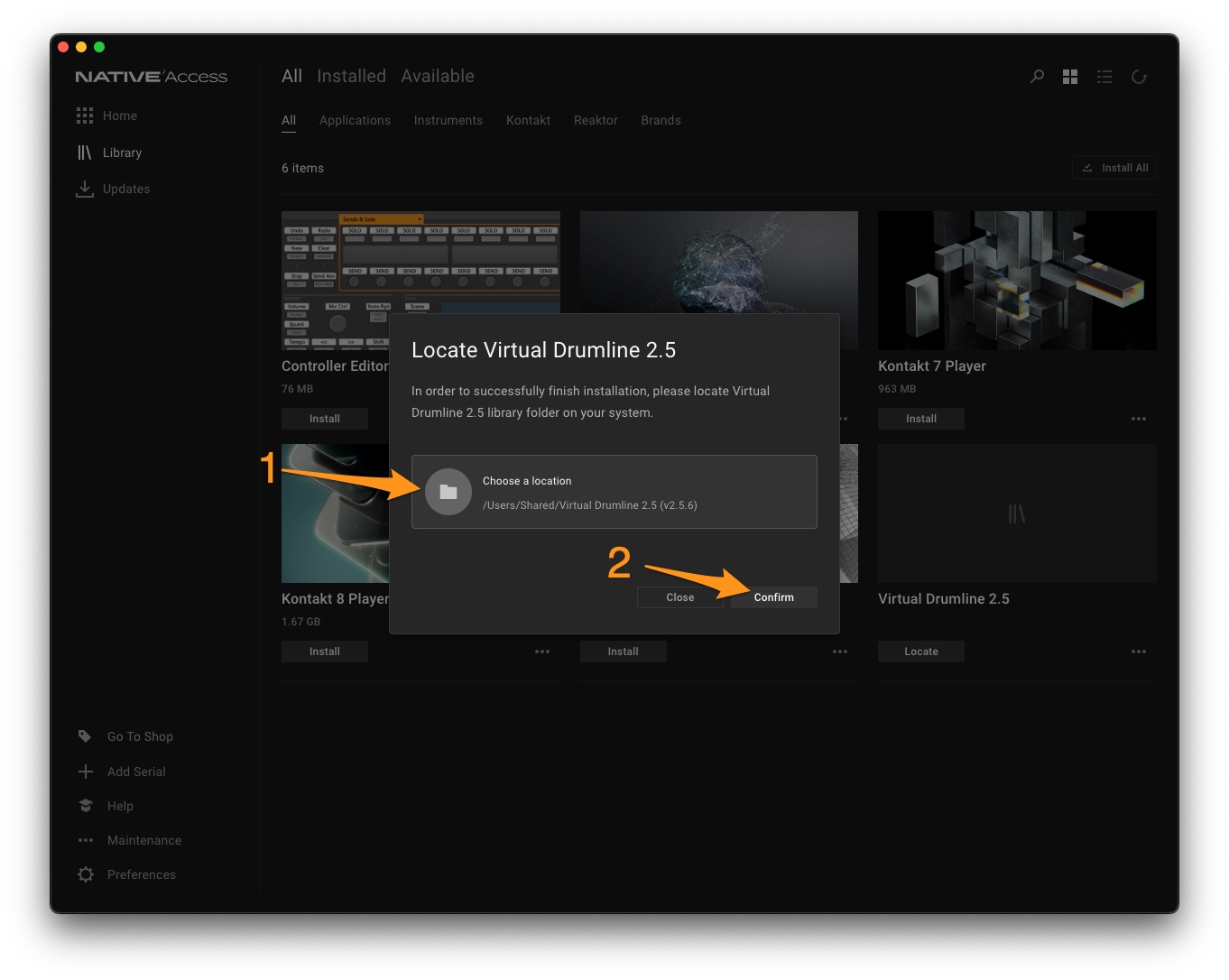Viewport: 1229px width, 980px height.
Task: Select the All category tab
Action: click(x=289, y=120)
